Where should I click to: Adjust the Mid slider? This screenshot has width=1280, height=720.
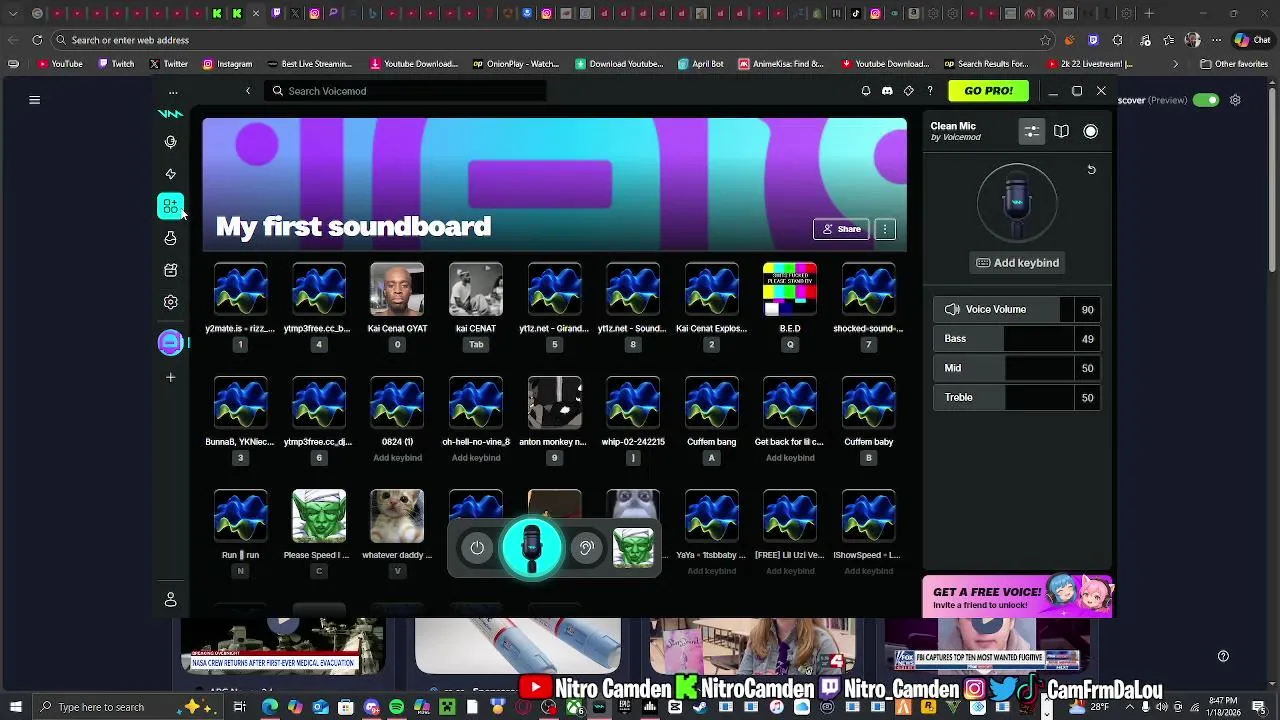point(1017,368)
